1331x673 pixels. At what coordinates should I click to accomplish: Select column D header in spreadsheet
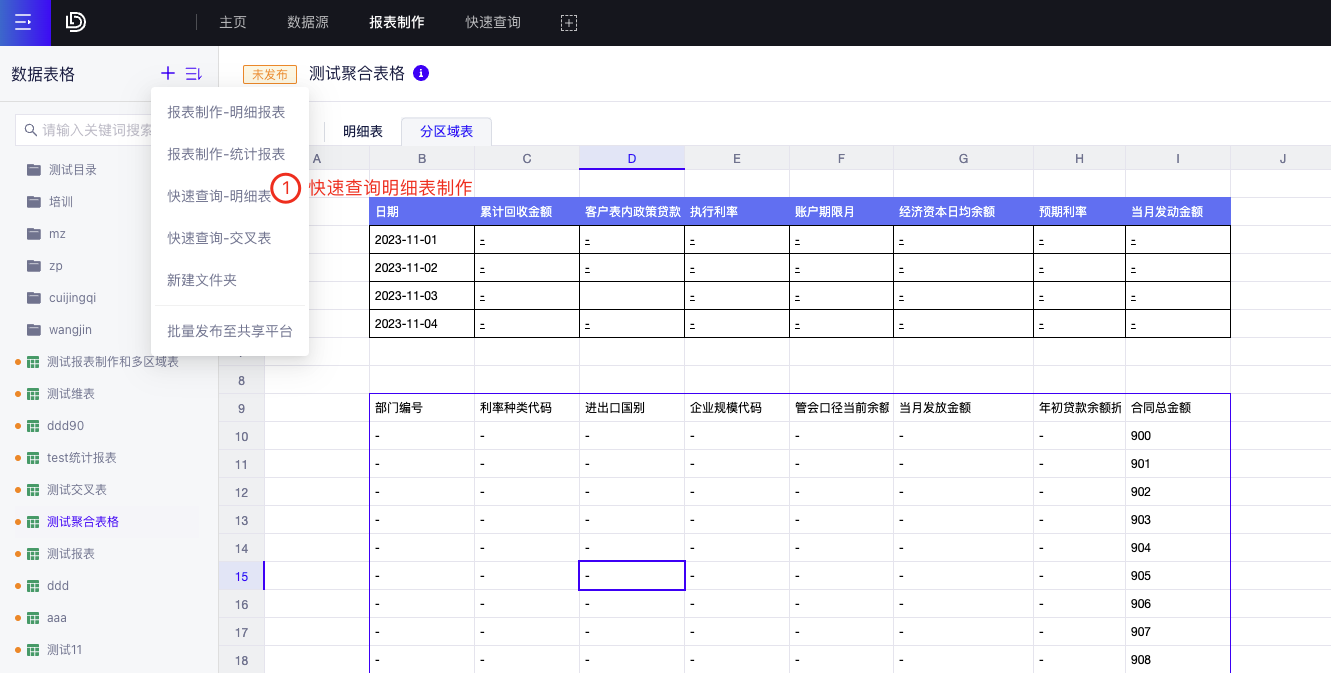tap(631, 158)
